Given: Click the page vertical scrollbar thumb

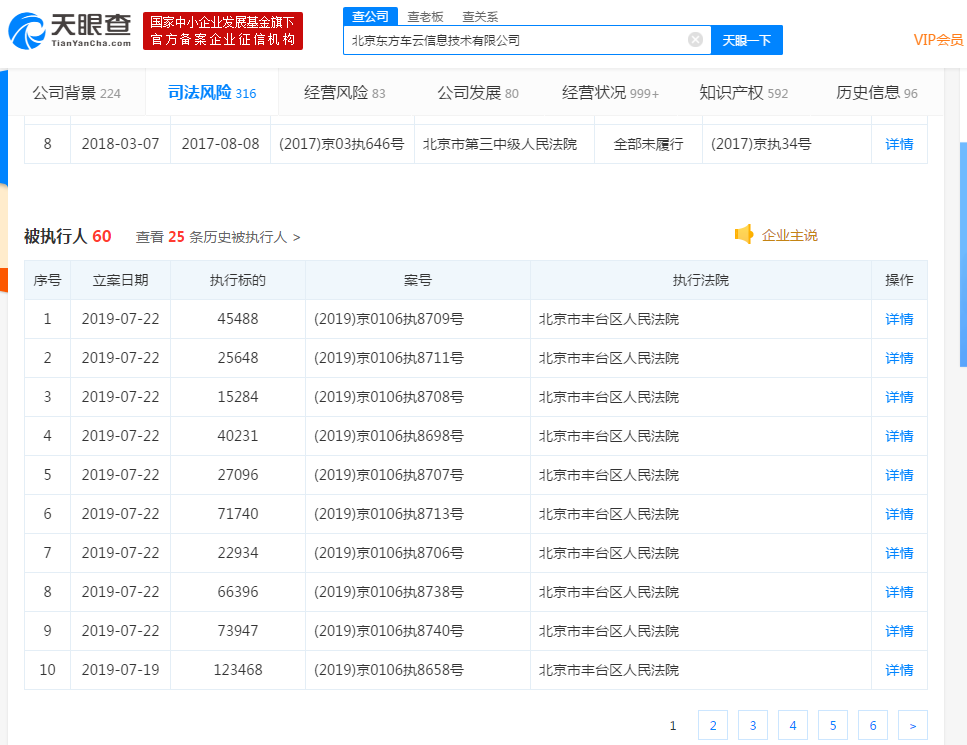Looking at the screenshot, I should pyautogui.click(x=963, y=254).
